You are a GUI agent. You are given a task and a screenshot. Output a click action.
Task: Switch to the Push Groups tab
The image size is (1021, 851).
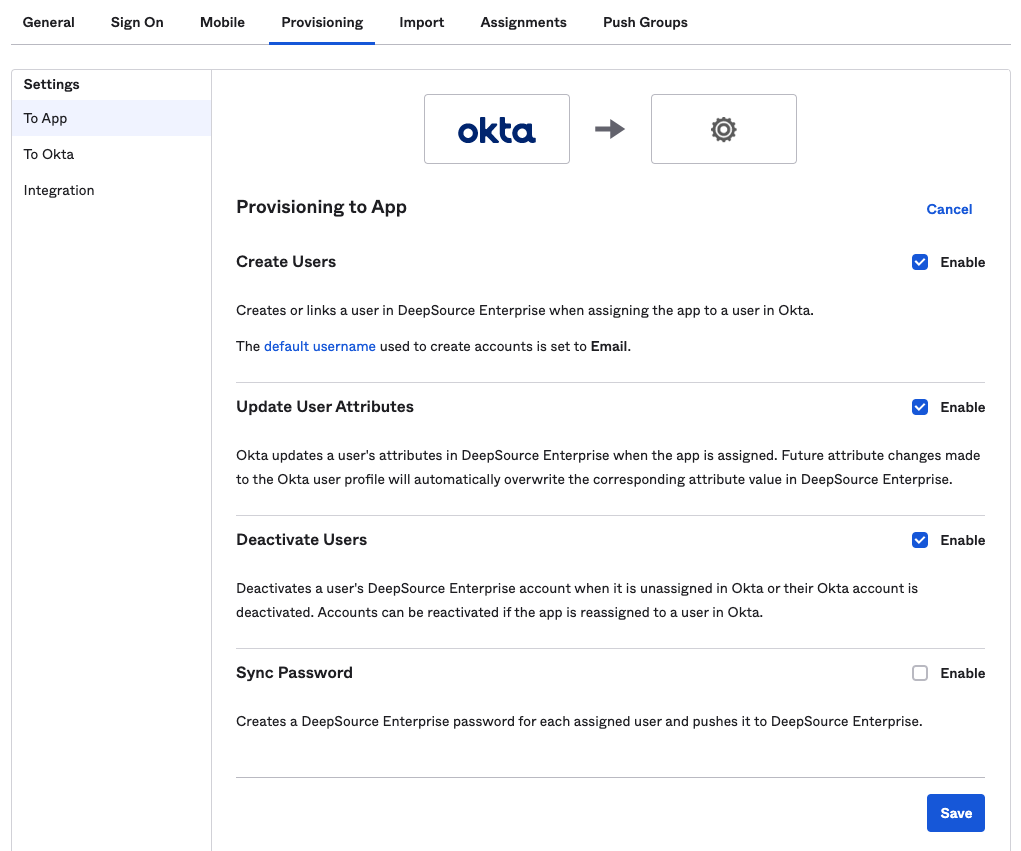(x=645, y=22)
